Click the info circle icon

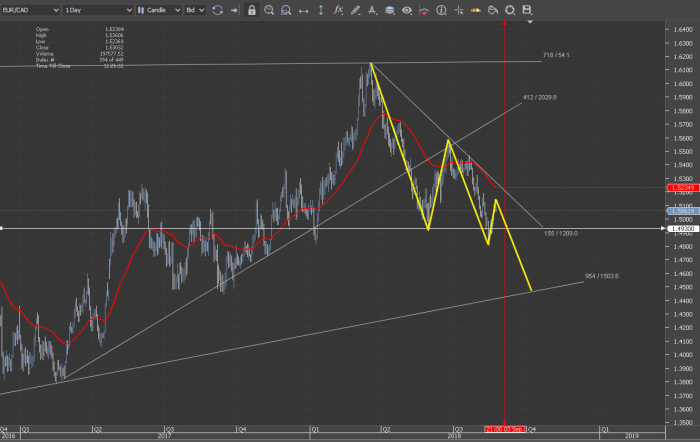(x=441, y=10)
